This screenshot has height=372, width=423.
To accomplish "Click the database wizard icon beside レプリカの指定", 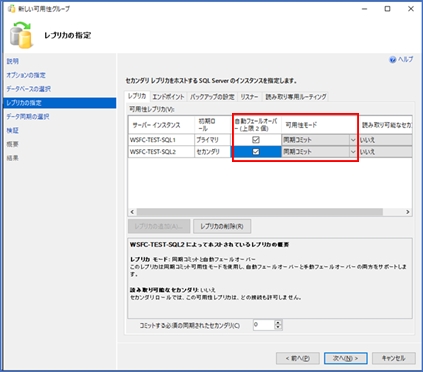I will [21, 35].
